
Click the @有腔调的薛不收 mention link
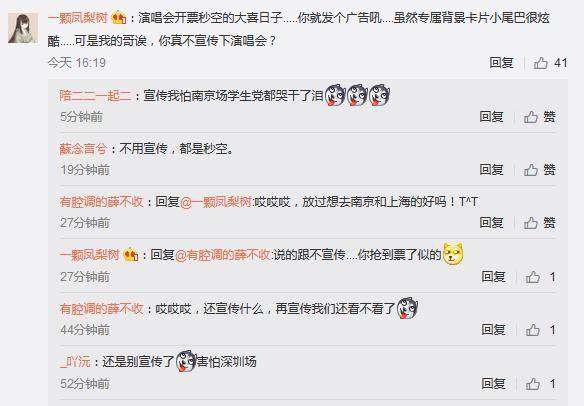coord(223,255)
